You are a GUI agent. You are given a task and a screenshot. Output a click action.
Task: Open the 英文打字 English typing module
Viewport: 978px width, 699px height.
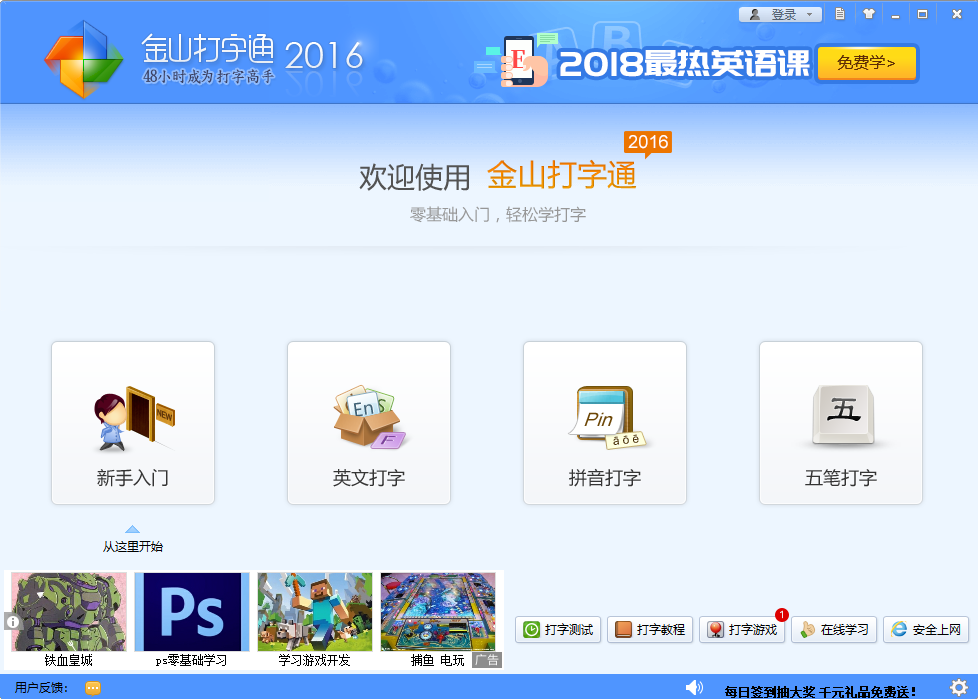coord(369,423)
